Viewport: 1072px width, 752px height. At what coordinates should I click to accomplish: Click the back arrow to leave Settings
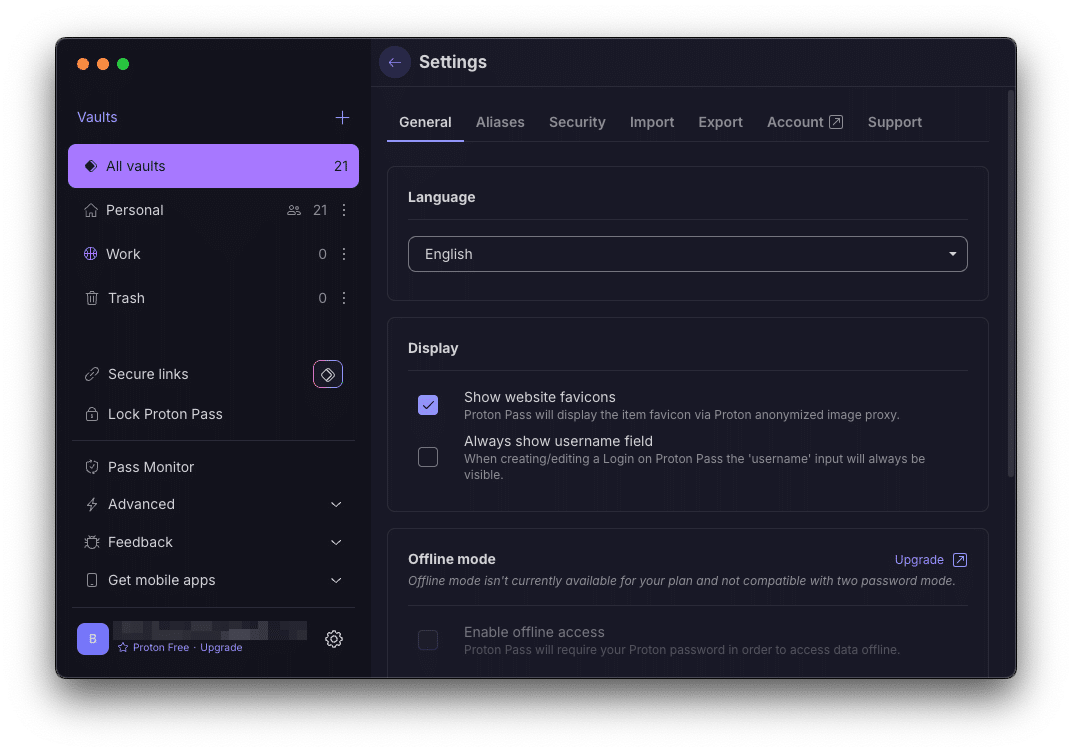coord(394,62)
